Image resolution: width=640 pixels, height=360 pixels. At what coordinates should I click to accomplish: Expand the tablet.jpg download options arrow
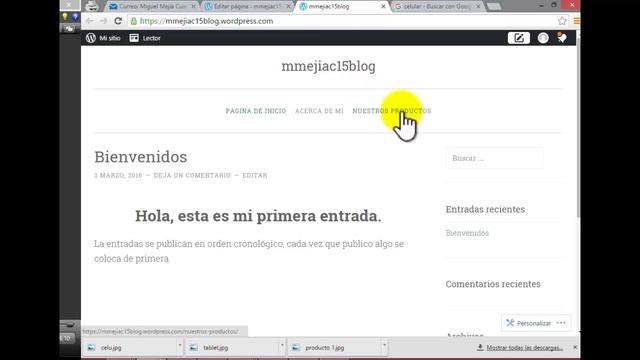point(282,345)
